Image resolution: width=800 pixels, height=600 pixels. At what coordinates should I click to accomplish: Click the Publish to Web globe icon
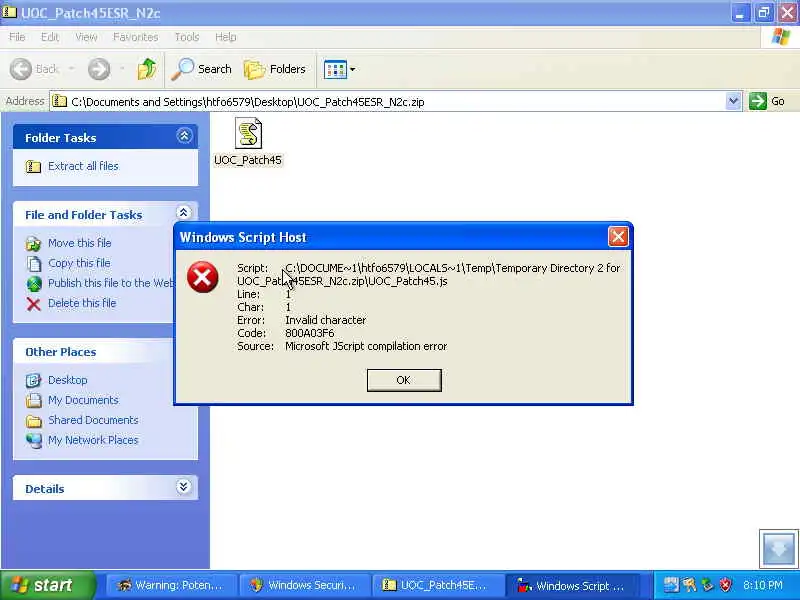[34, 284]
